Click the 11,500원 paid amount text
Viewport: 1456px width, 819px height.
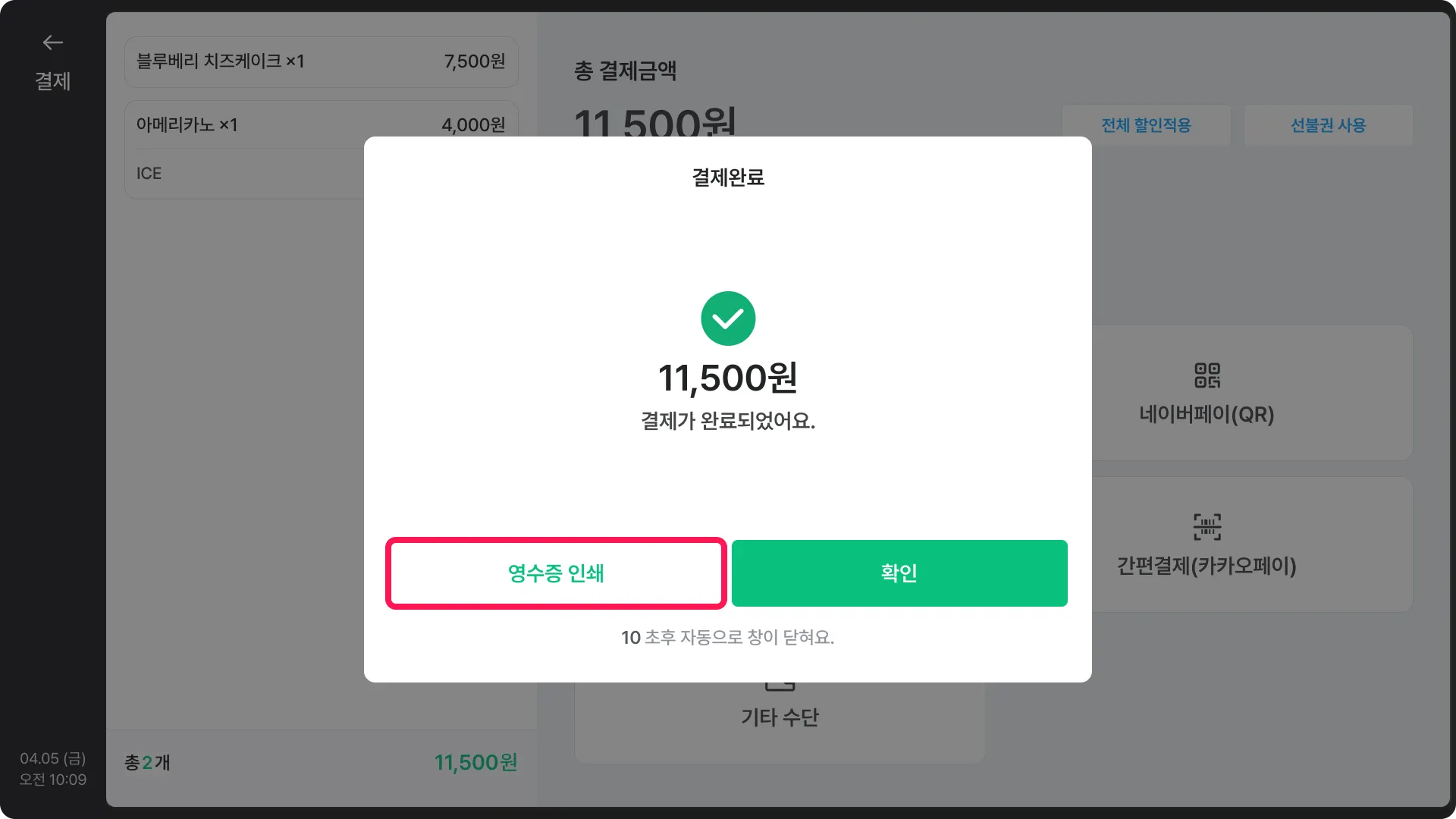tap(728, 378)
